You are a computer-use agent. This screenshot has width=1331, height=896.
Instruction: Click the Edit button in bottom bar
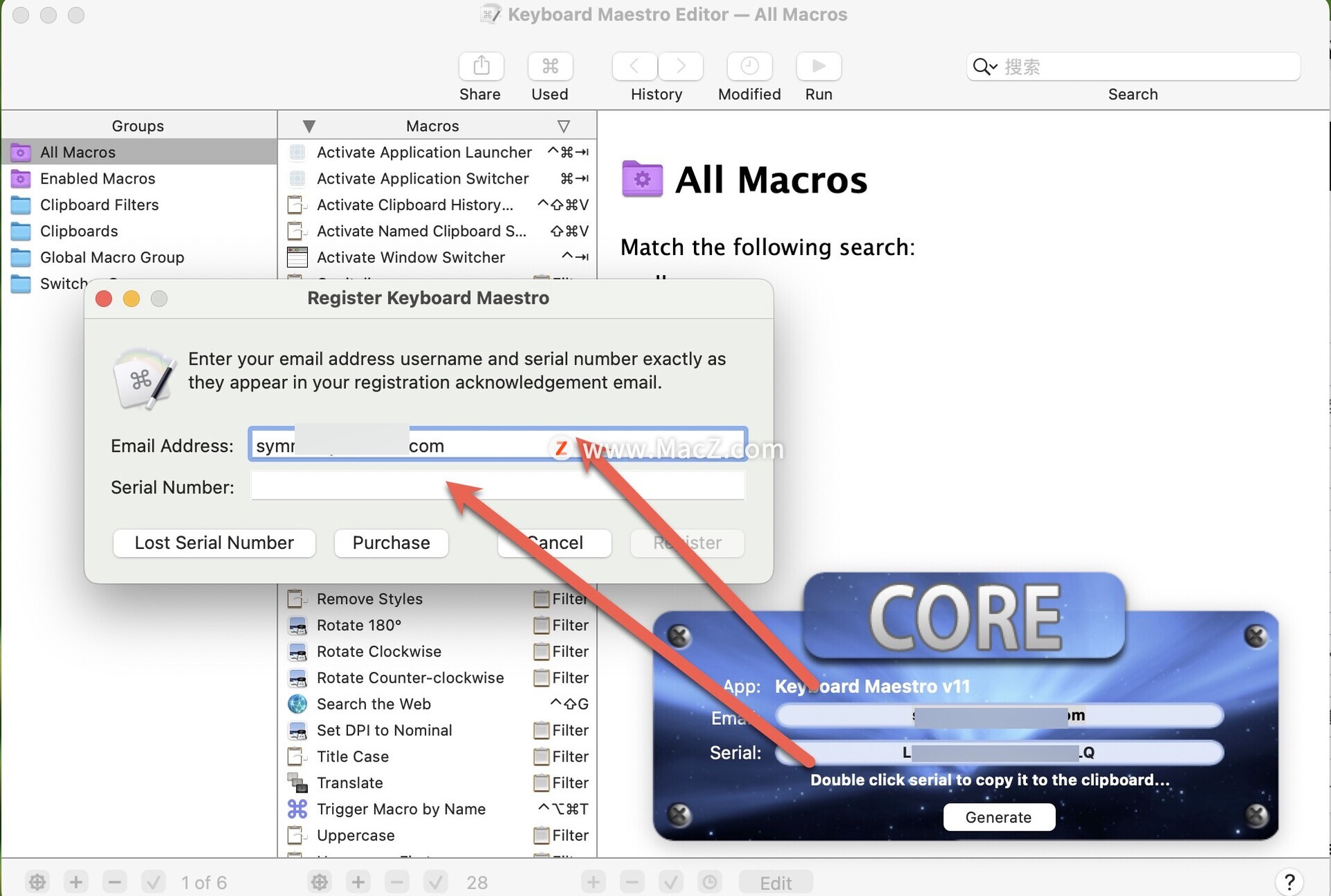point(776,883)
